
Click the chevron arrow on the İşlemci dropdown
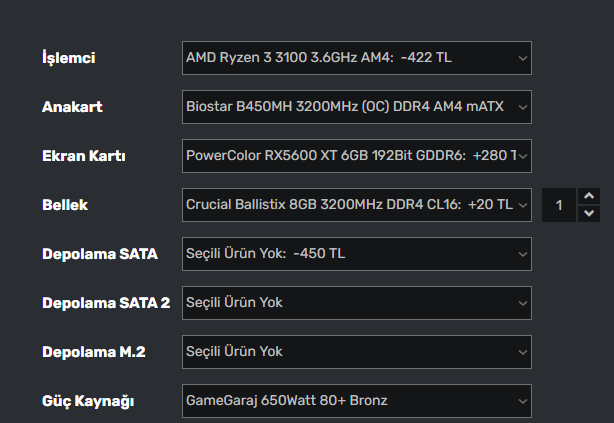click(x=522, y=58)
